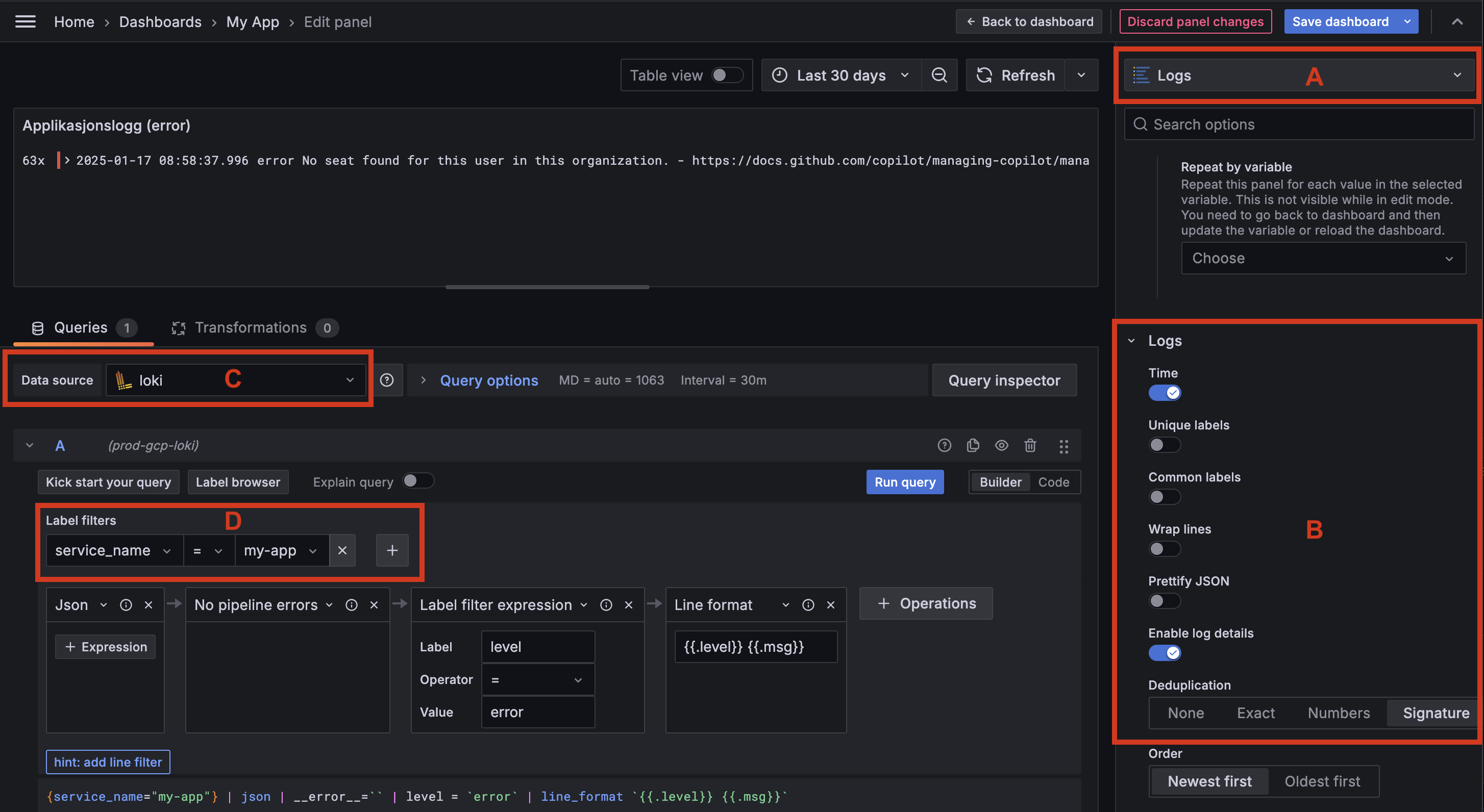Click the drag handle reorder icon
This screenshot has width=1484, height=812.
pyautogui.click(x=1063, y=445)
